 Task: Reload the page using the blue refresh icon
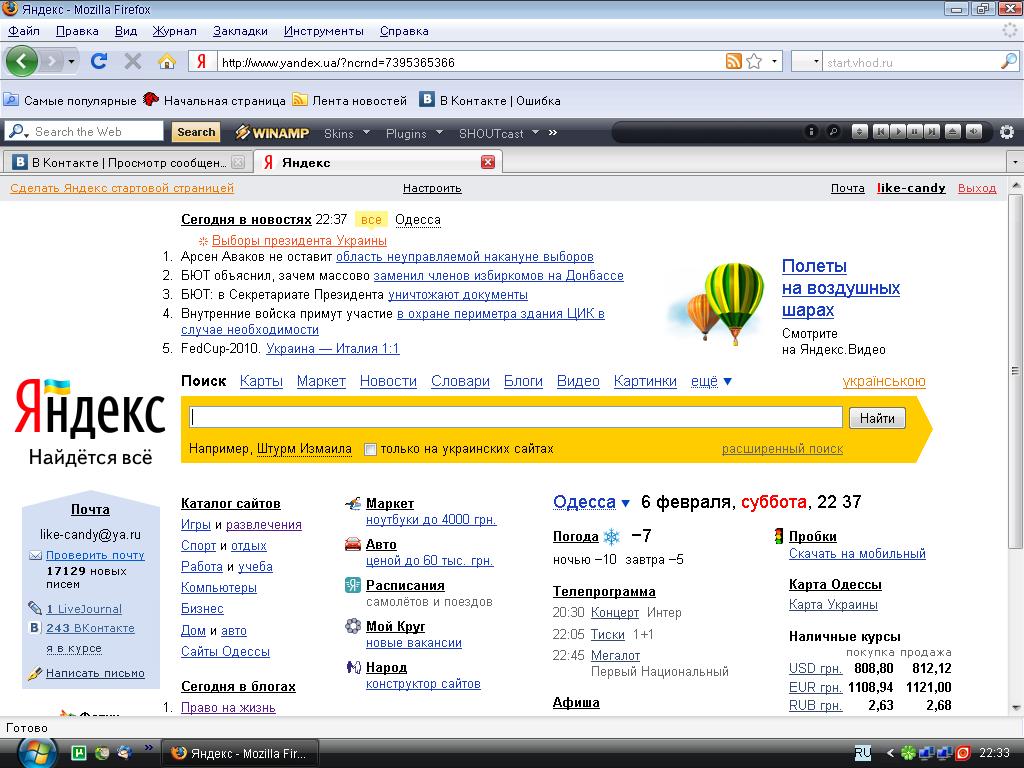tap(99, 61)
